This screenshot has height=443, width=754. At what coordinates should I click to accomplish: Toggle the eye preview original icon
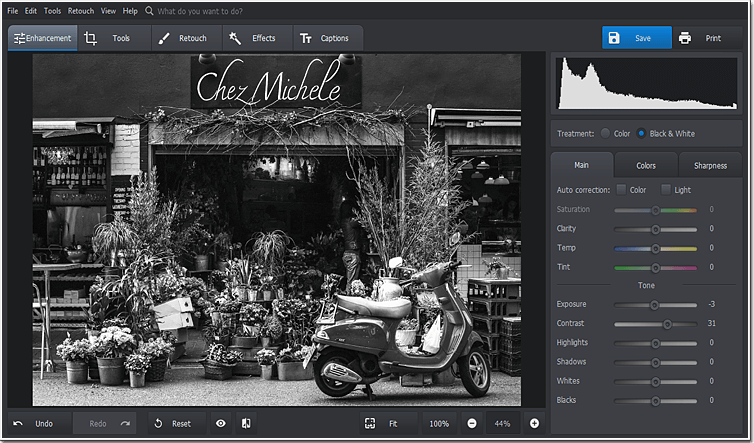[x=221, y=423]
